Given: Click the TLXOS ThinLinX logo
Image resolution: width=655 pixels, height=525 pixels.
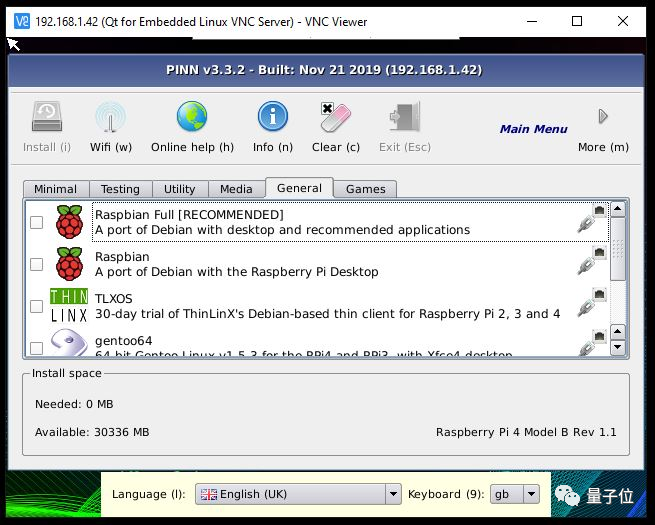Looking at the screenshot, I should (x=69, y=305).
